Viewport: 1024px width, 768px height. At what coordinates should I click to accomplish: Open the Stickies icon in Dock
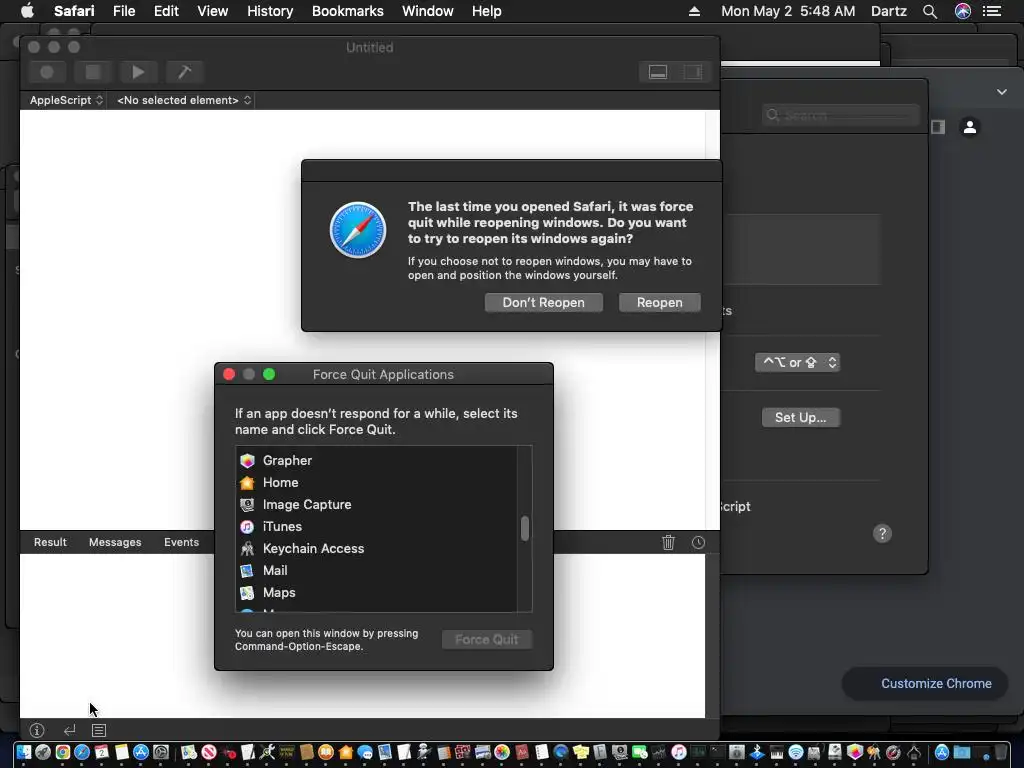[581, 752]
